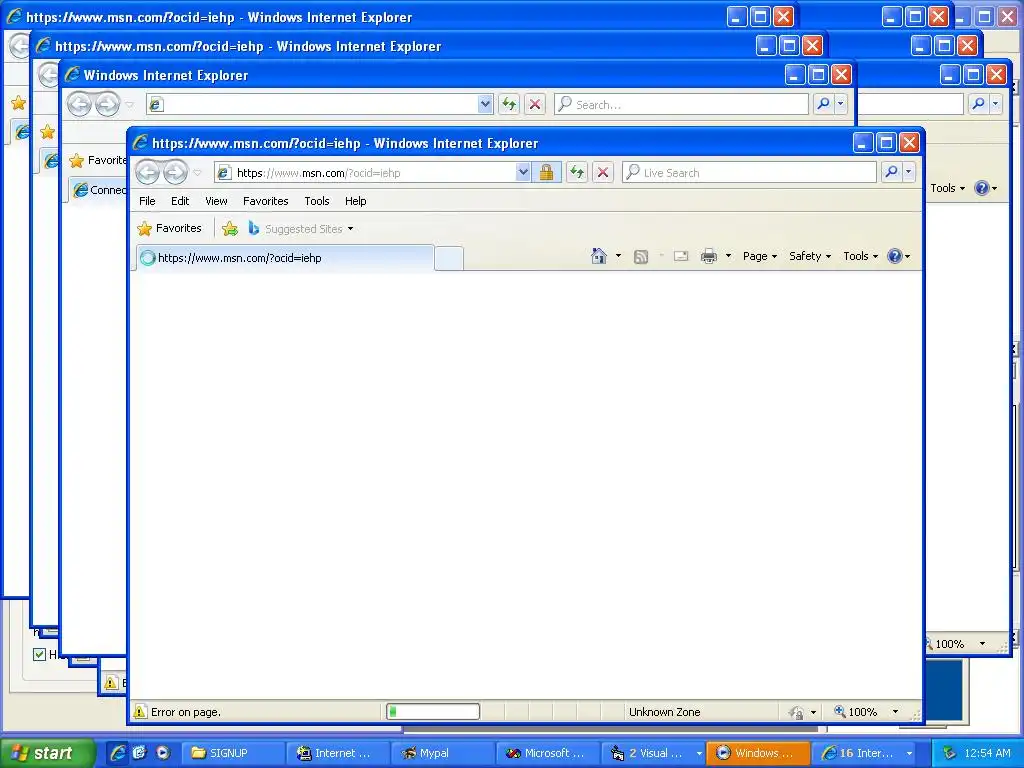
Task: Click the Home icon in the command bar
Action: click(x=599, y=256)
